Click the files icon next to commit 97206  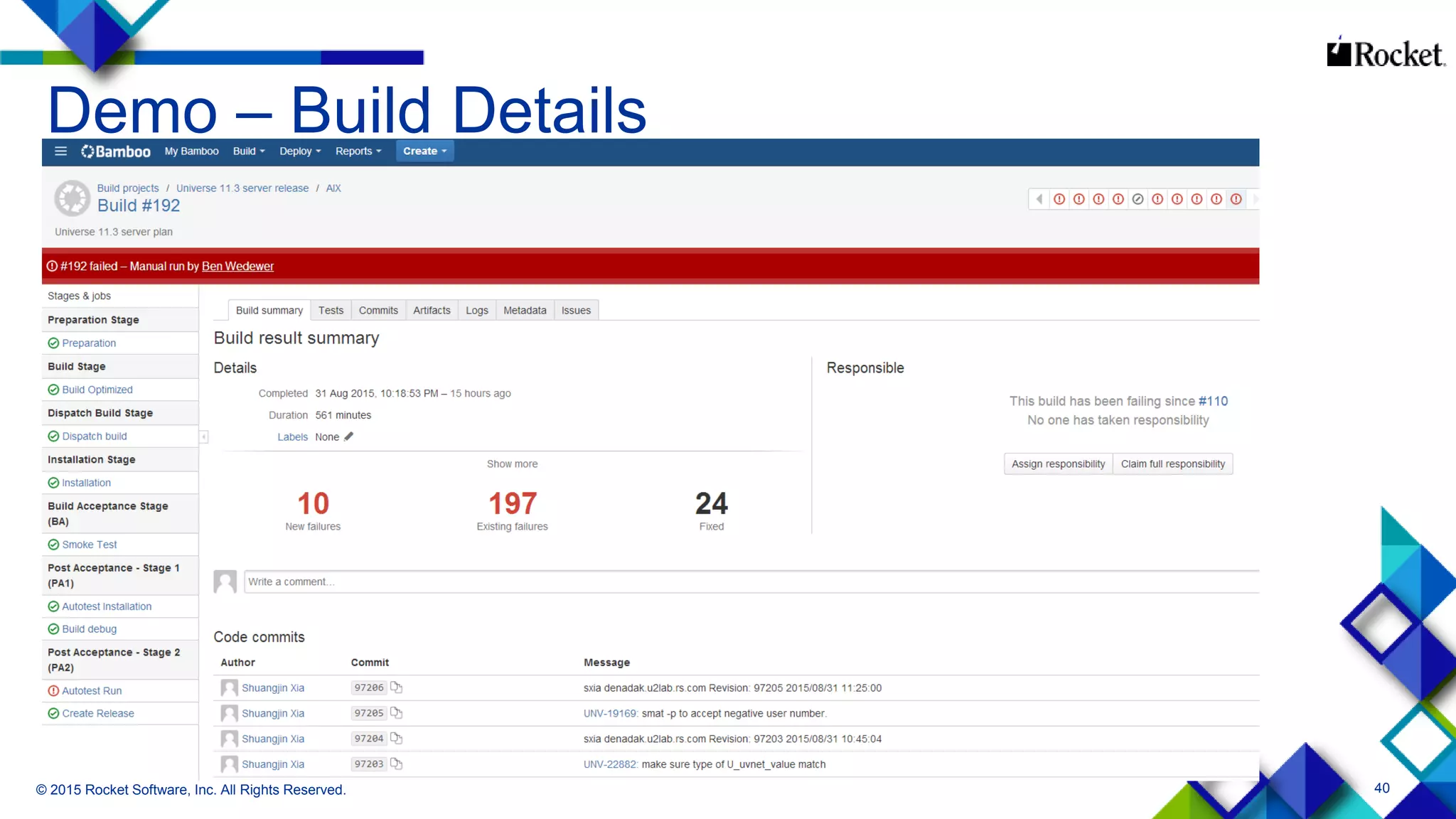pyautogui.click(x=397, y=687)
